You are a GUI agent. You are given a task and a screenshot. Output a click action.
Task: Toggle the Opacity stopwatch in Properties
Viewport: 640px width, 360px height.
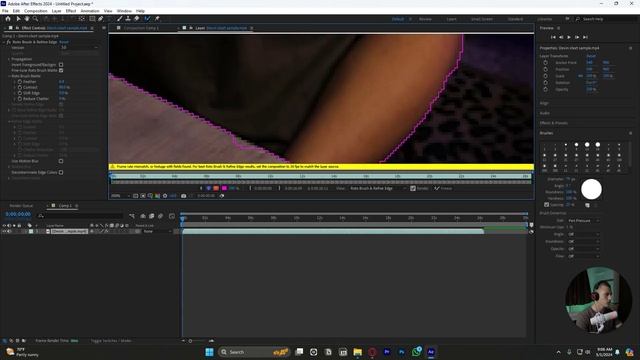[546, 89]
